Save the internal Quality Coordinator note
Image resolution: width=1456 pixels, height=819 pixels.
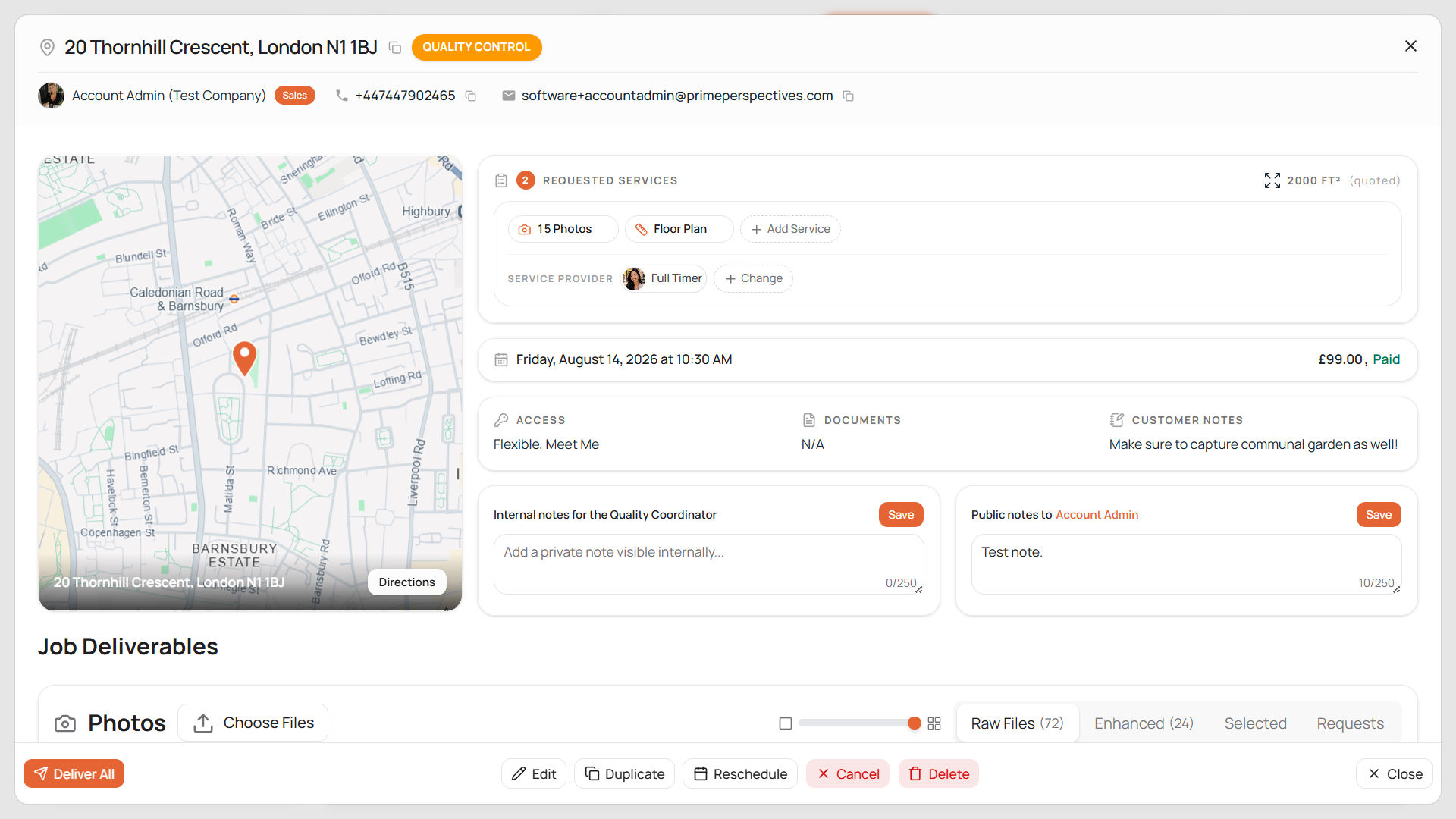click(x=901, y=515)
